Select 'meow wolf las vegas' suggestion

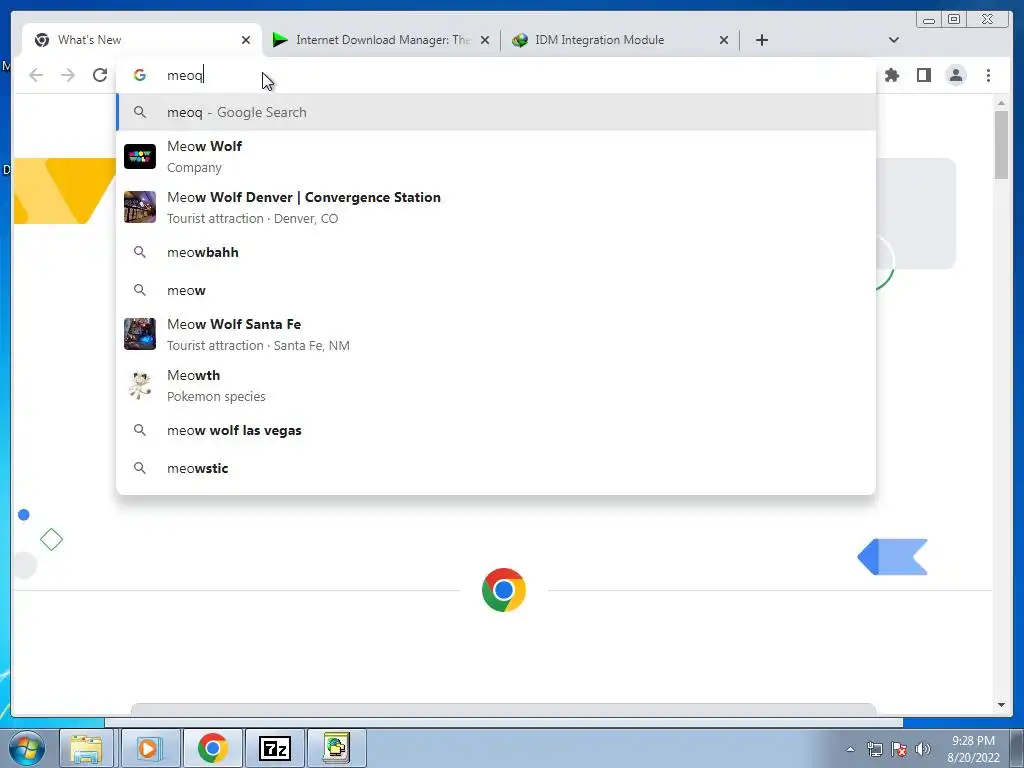pyautogui.click(x=496, y=430)
